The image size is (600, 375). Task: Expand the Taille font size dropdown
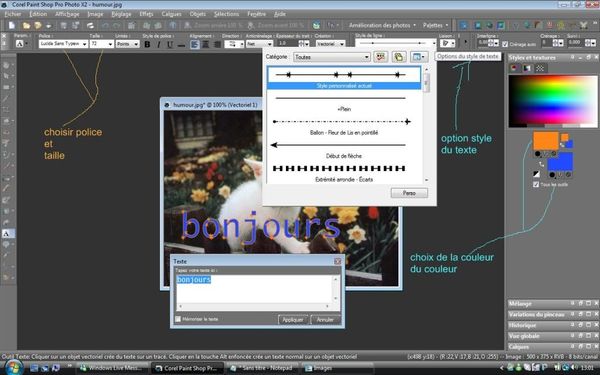102,44
